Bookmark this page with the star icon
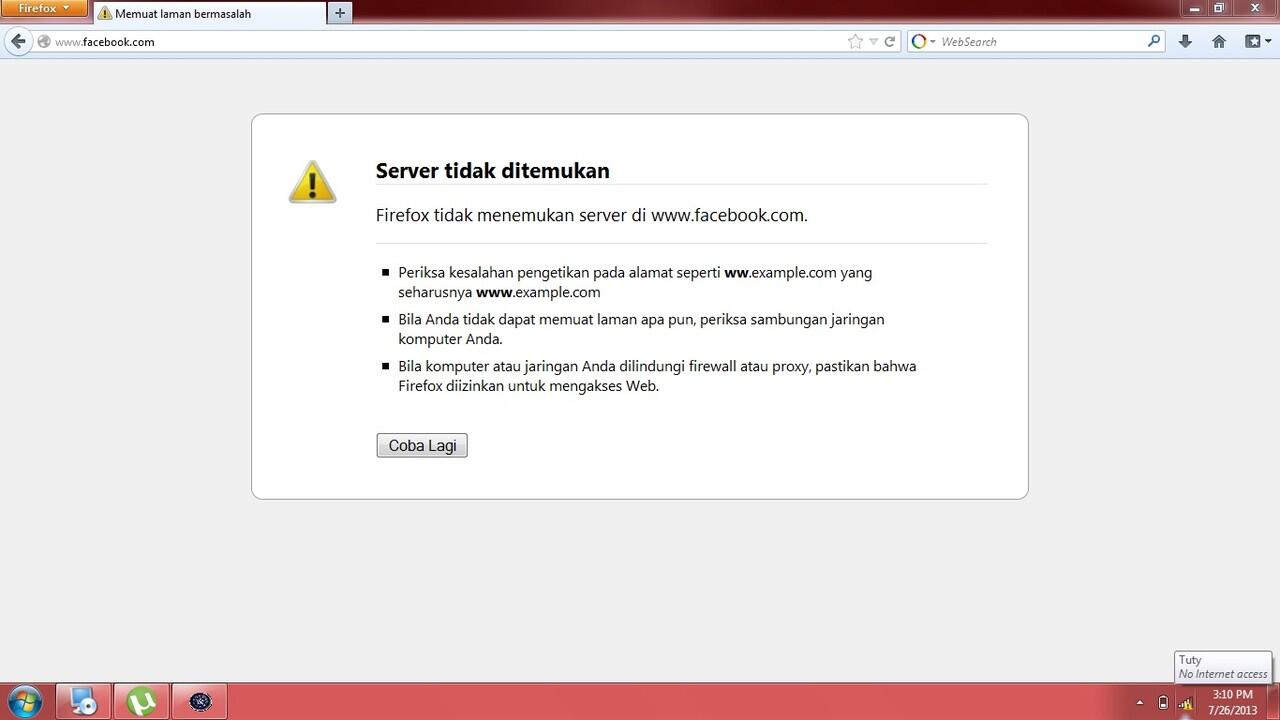The width and height of the screenshot is (1280, 720). click(855, 42)
